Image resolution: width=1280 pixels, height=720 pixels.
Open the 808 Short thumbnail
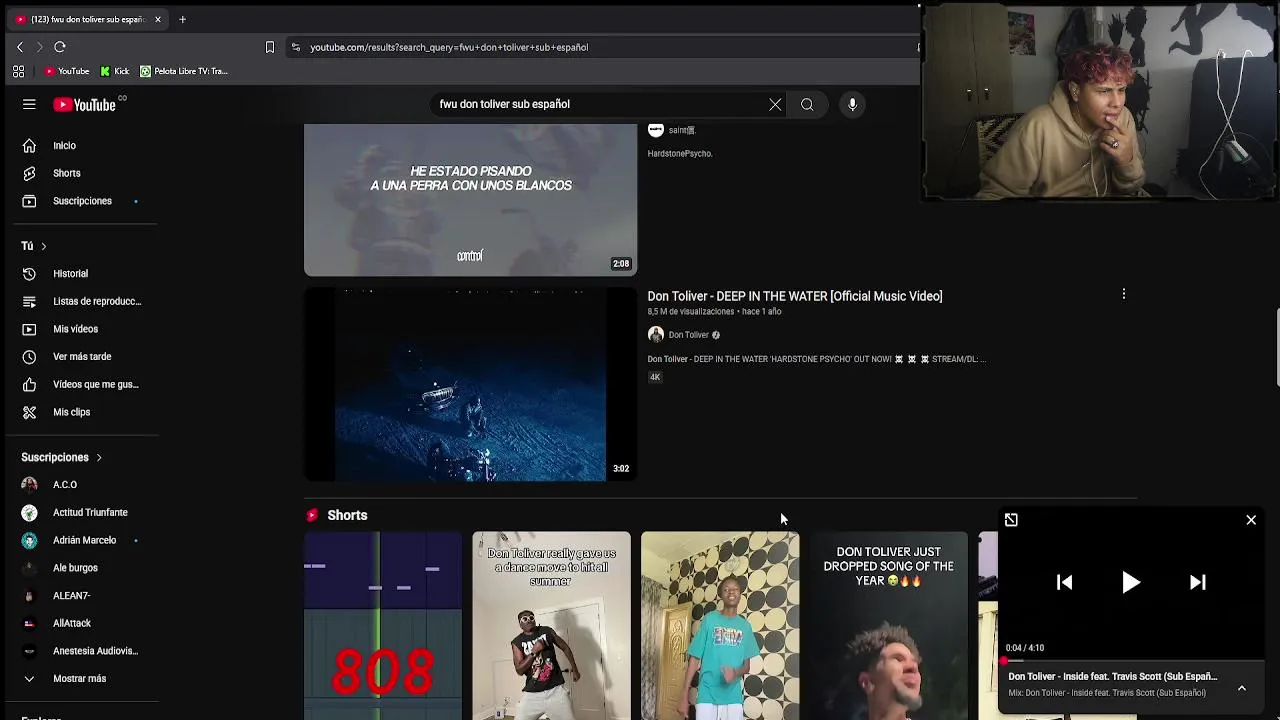point(383,626)
